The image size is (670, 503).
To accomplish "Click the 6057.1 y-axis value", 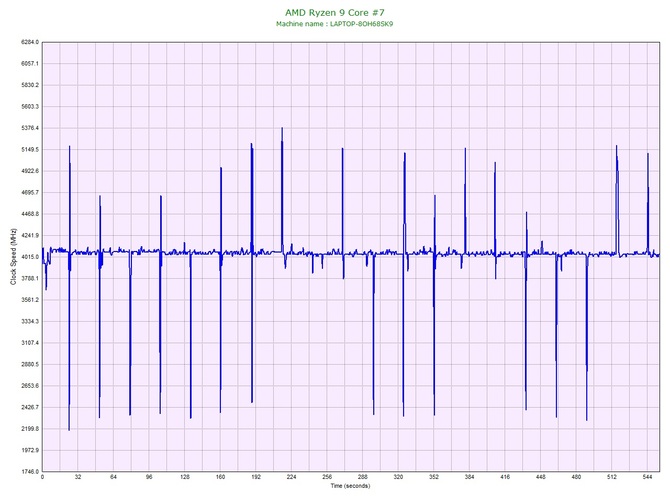I will [29, 64].
